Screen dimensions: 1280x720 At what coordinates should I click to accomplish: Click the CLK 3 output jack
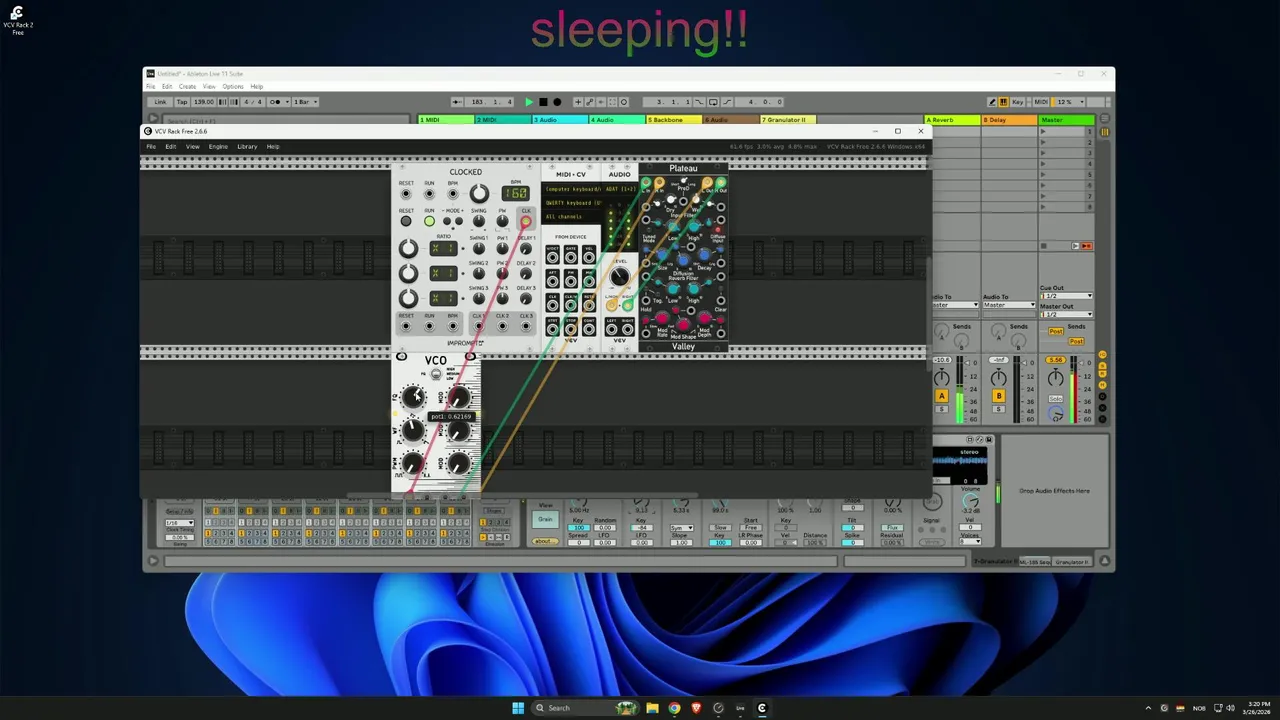click(x=526, y=326)
